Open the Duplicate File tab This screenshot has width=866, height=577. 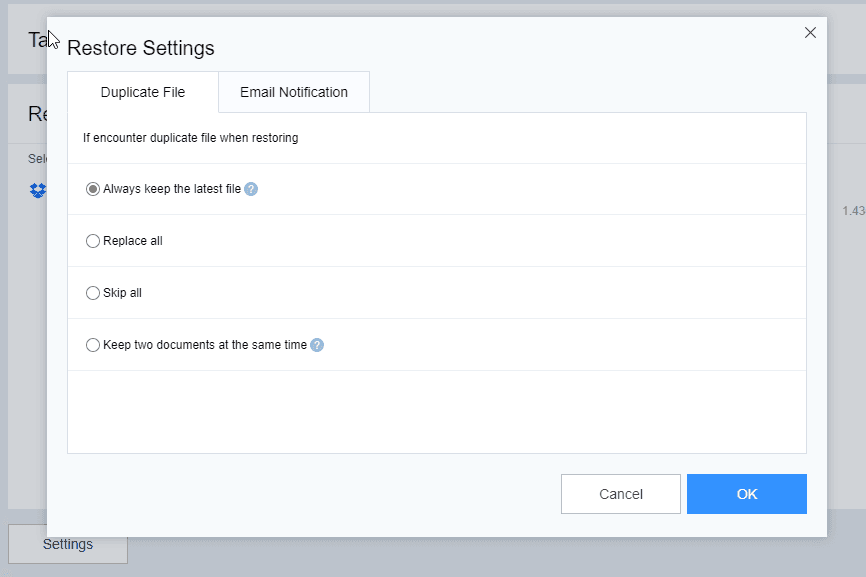[143, 92]
